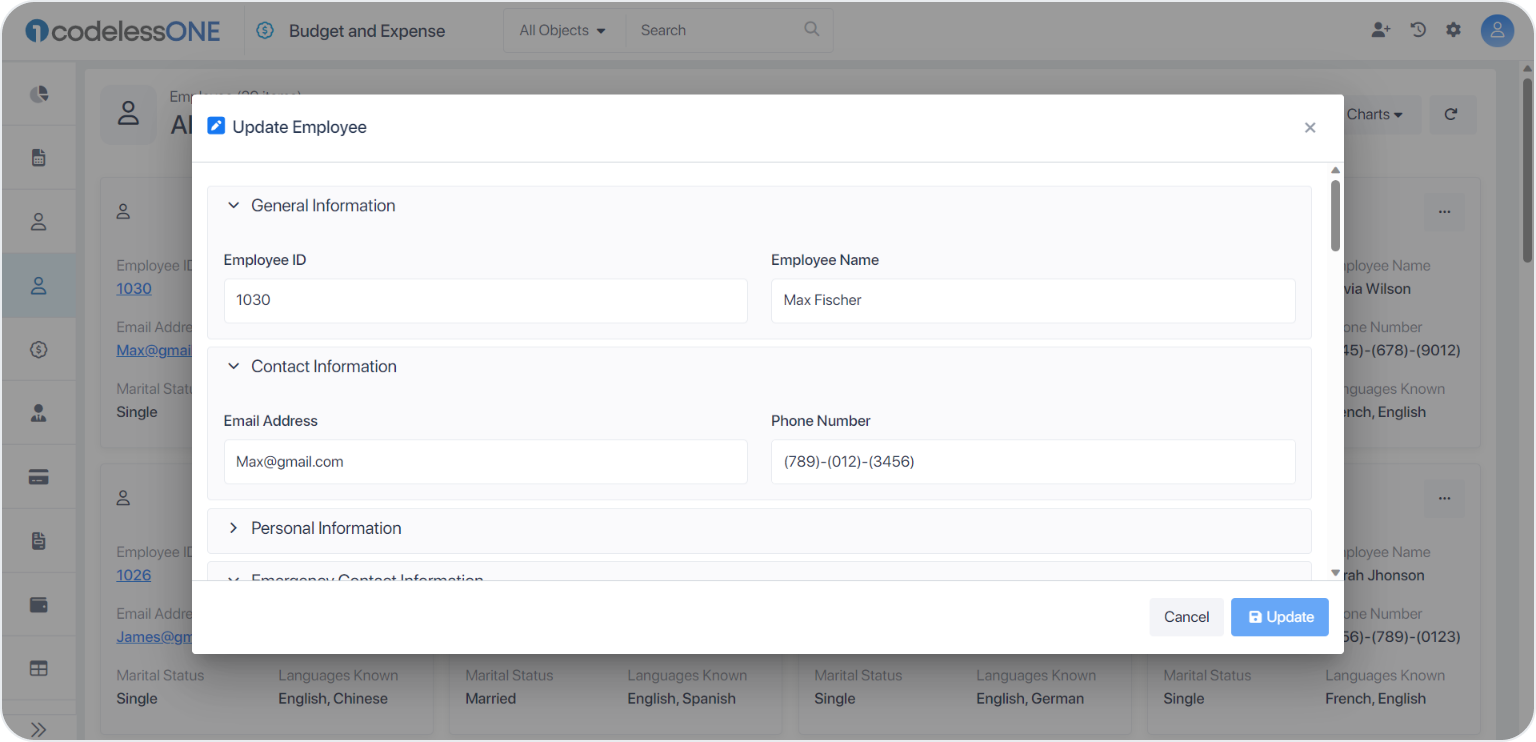This screenshot has height=742, width=1536.
Task: Open employee 1026 link in background
Action: (x=134, y=575)
